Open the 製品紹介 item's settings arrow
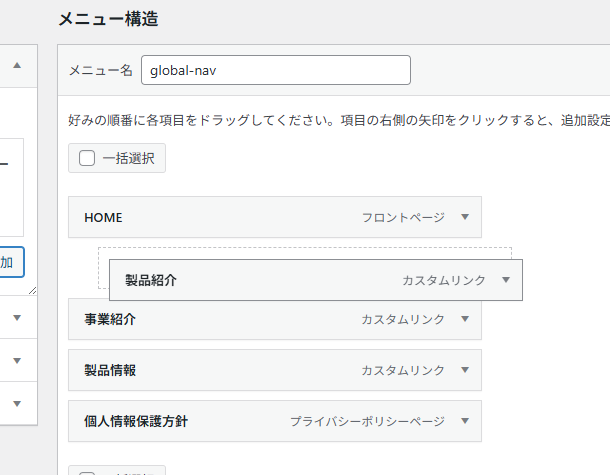This screenshot has width=610, height=475. [x=506, y=280]
